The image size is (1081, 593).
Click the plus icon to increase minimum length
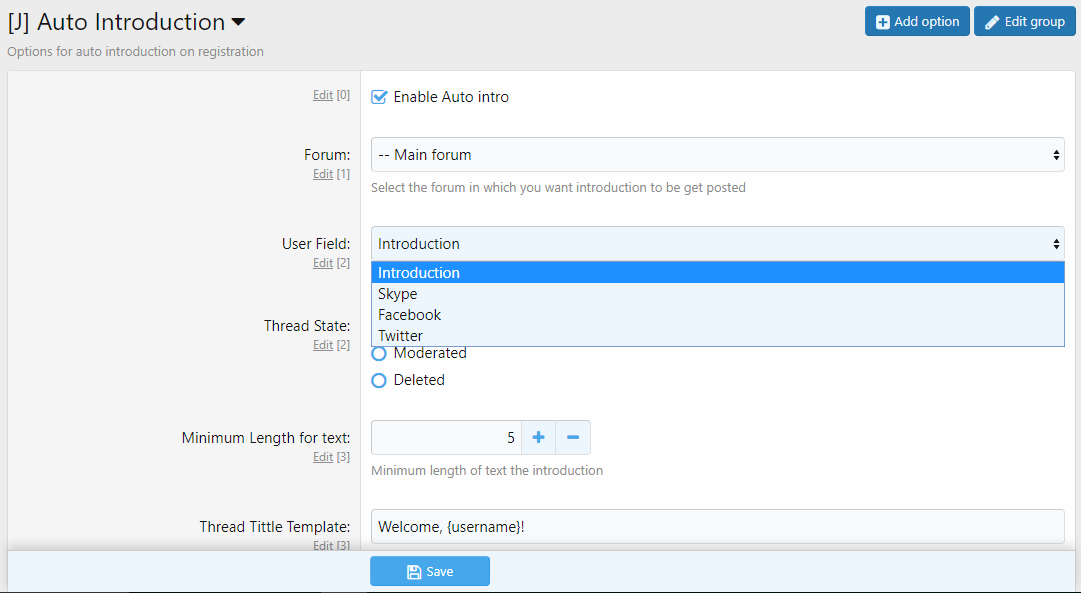click(538, 437)
